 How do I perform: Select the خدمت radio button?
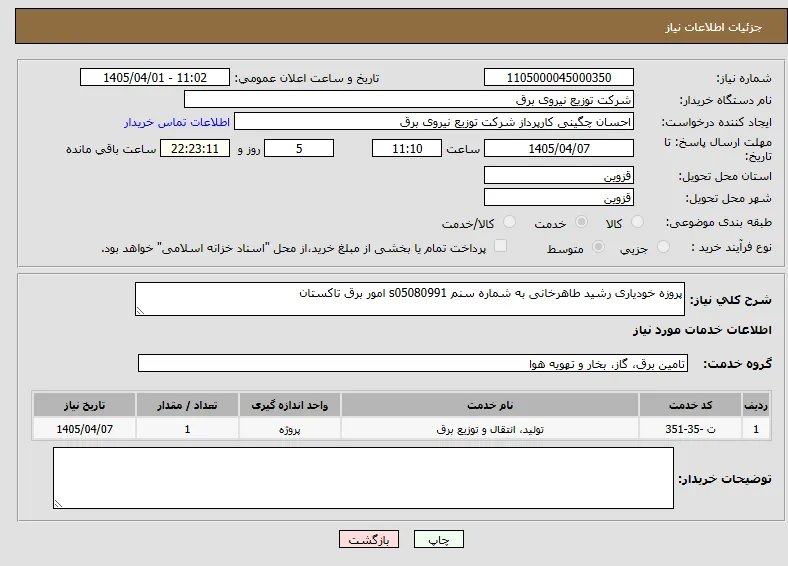[581, 222]
